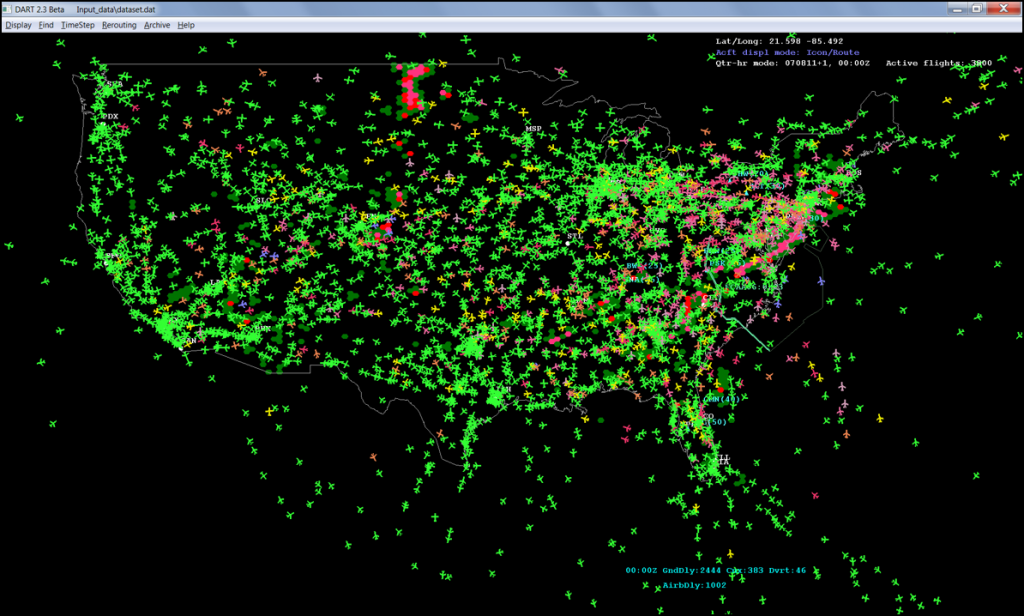
Task: Click the DART application icon in title bar
Action: (x=7, y=9)
